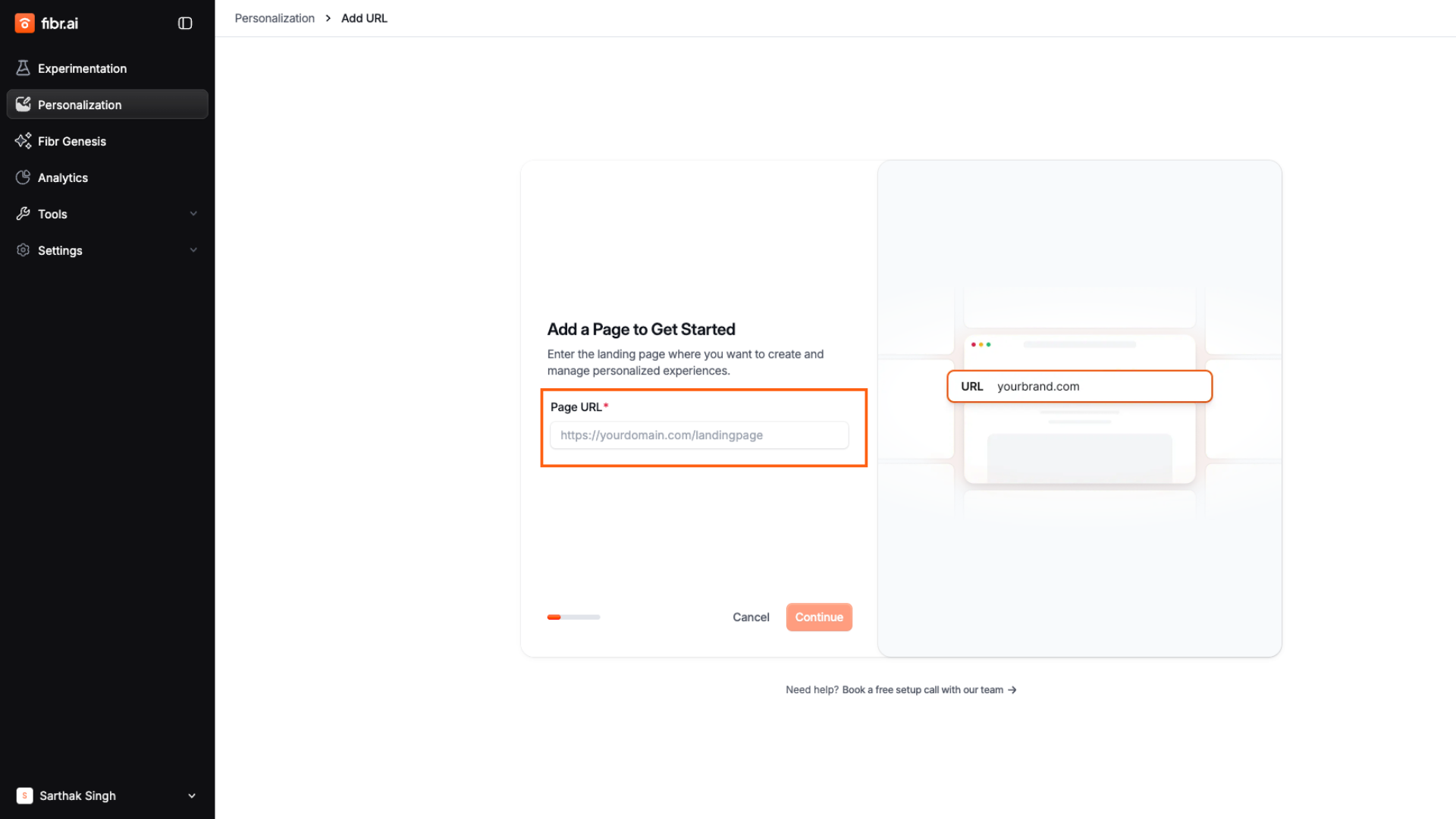
Task: Expand the Settings menu chevron
Action: tap(193, 250)
